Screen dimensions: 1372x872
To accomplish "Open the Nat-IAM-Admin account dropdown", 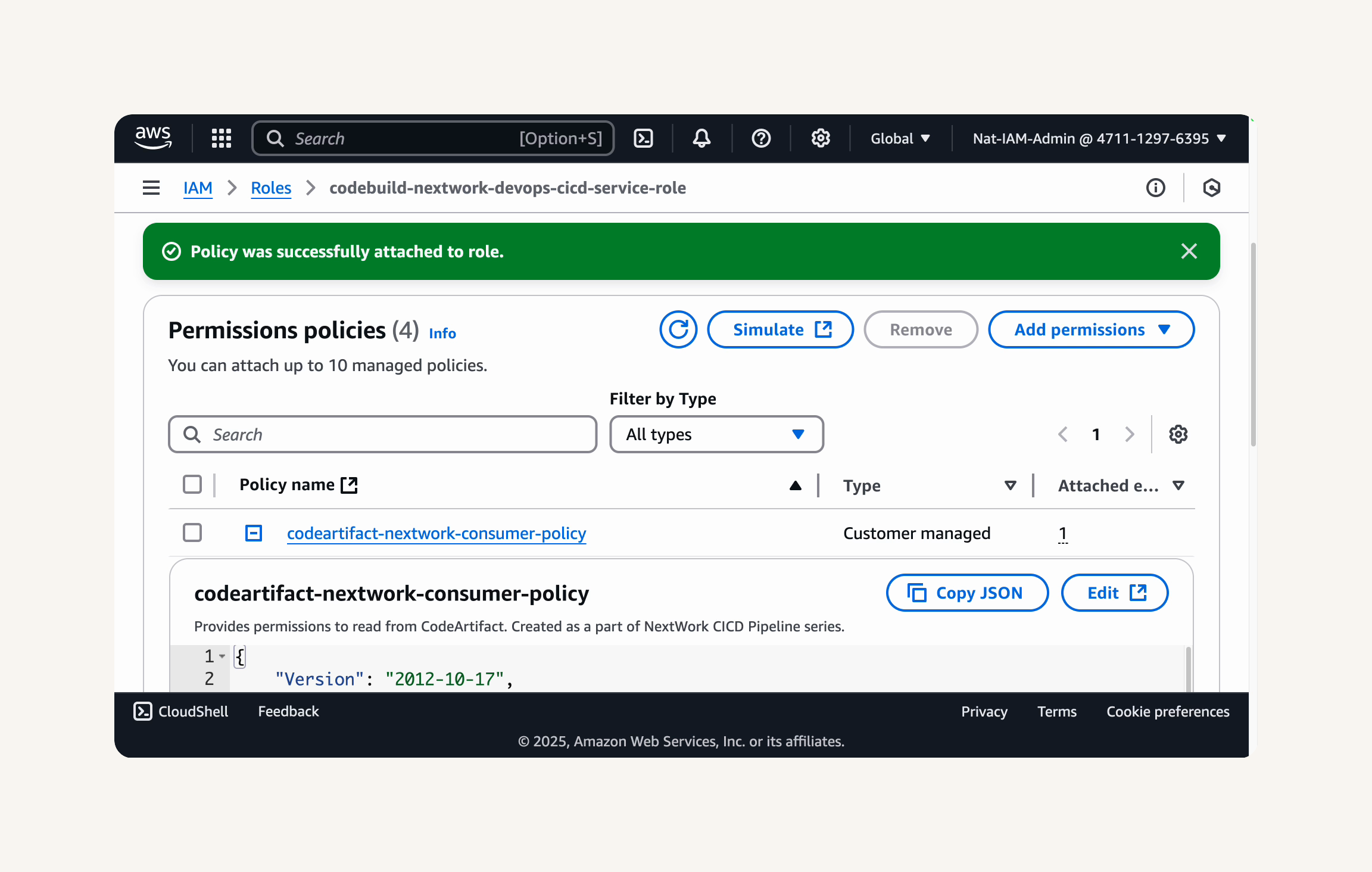I will click(1099, 138).
